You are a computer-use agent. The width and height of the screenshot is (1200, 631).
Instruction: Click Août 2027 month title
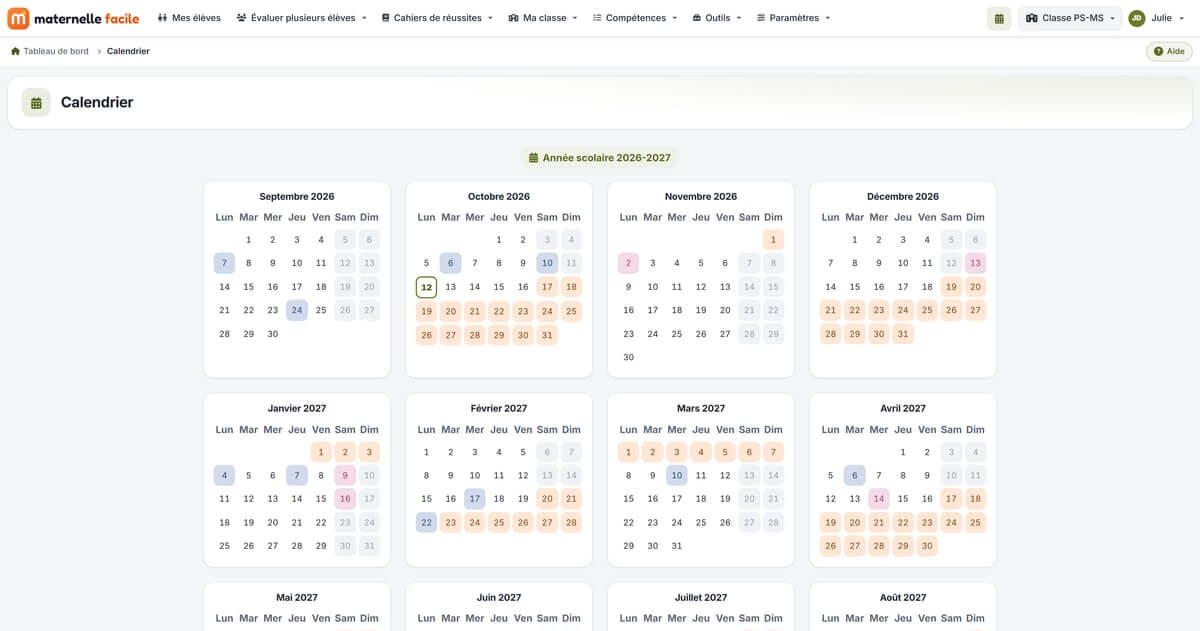[903, 597]
